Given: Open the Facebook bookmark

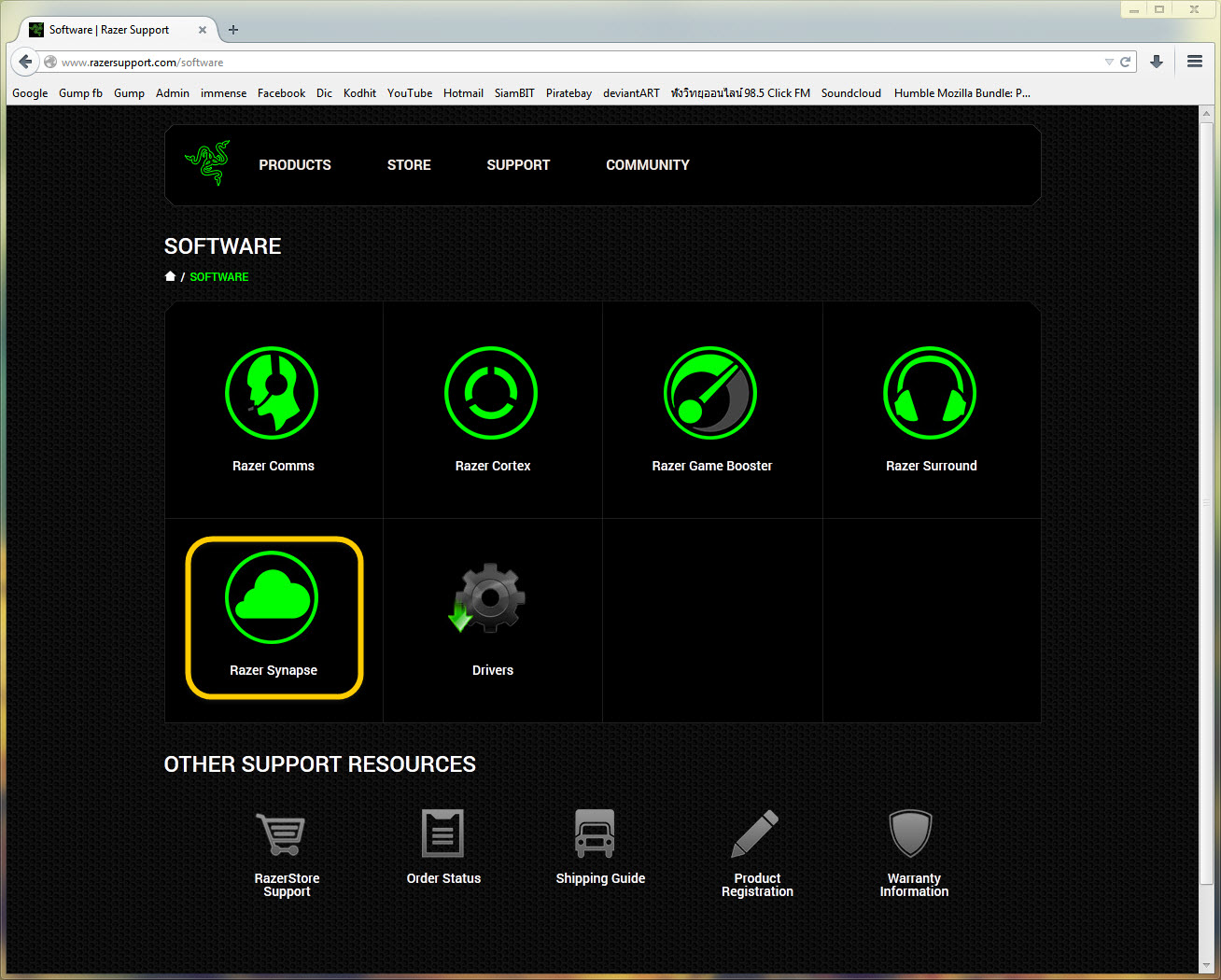Looking at the screenshot, I should tap(281, 93).
